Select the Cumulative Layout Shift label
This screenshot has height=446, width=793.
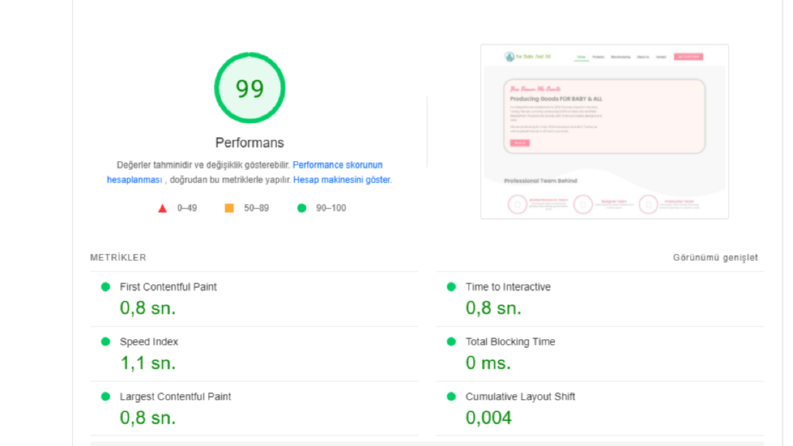pos(520,396)
